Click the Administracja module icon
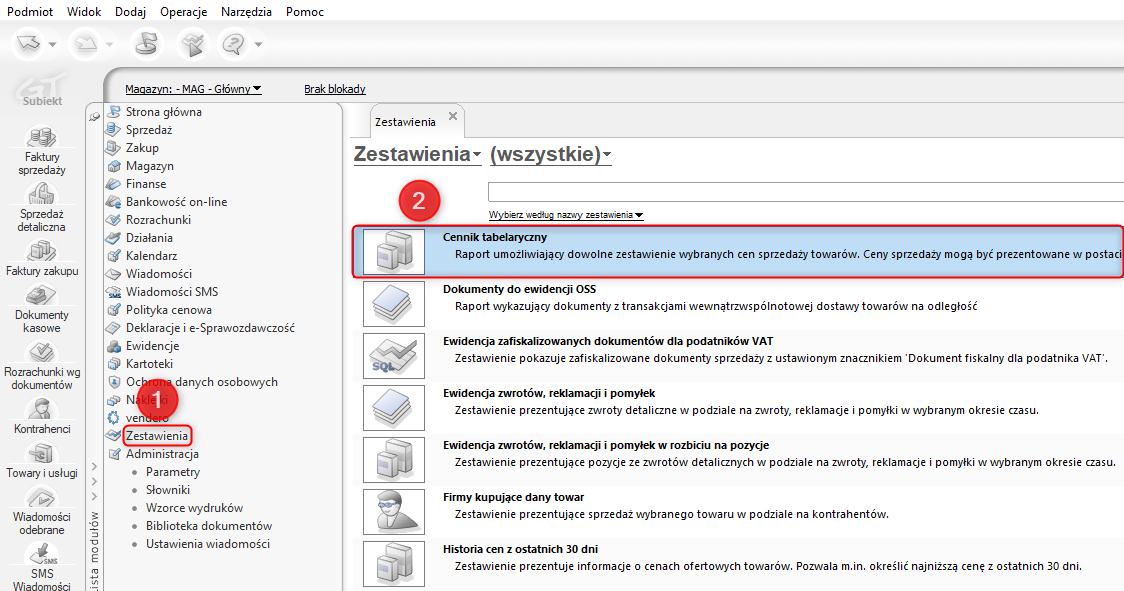 113,454
